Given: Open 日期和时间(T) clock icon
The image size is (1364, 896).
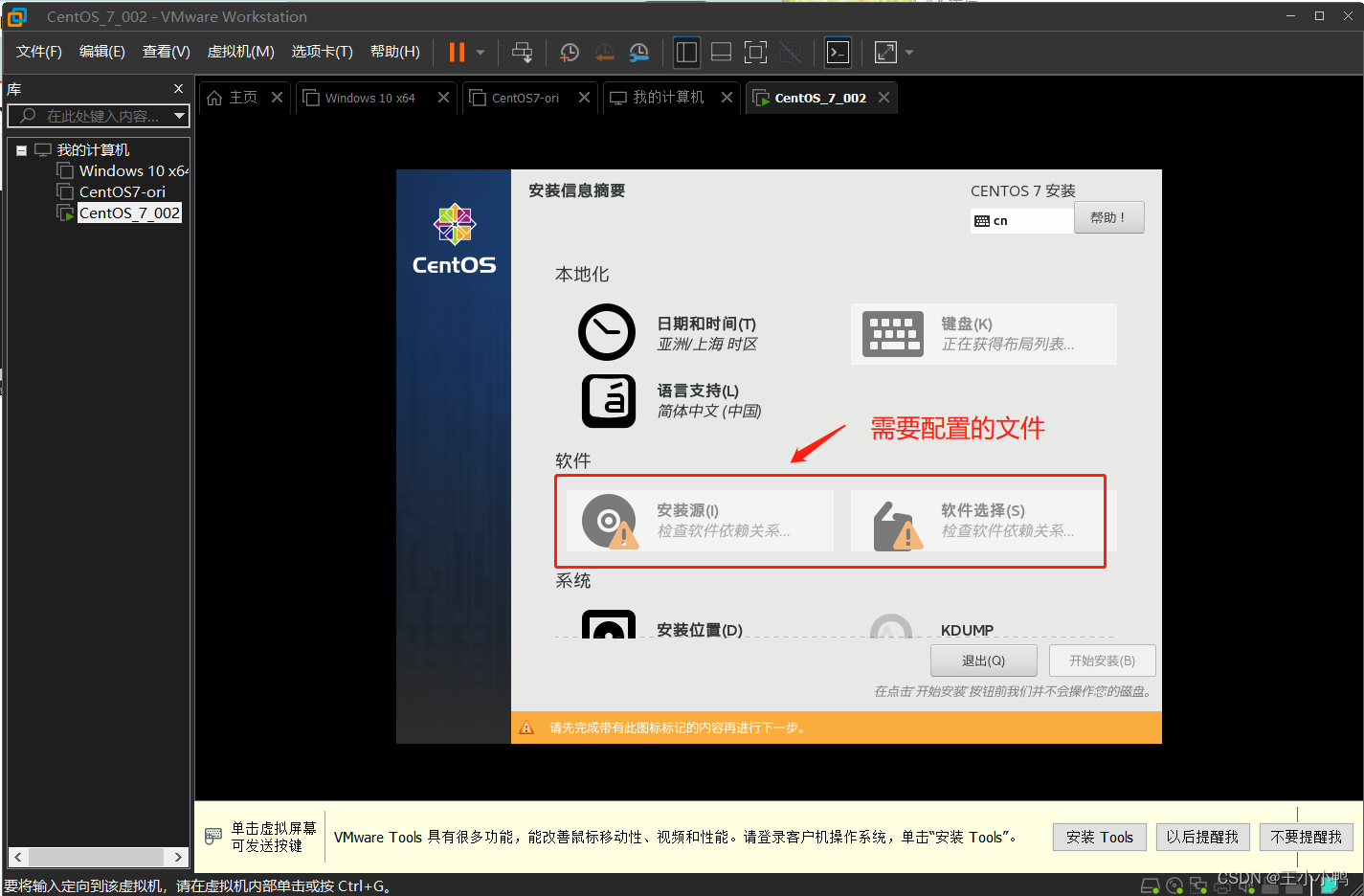Looking at the screenshot, I should point(607,332).
